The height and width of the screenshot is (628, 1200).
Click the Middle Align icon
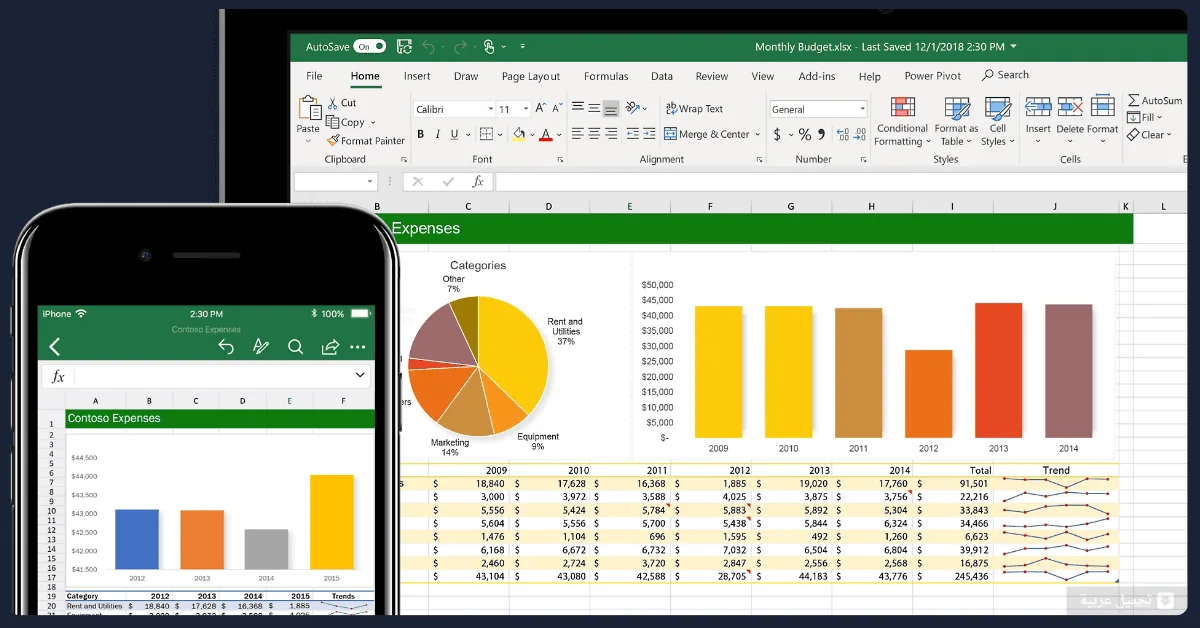coord(594,108)
